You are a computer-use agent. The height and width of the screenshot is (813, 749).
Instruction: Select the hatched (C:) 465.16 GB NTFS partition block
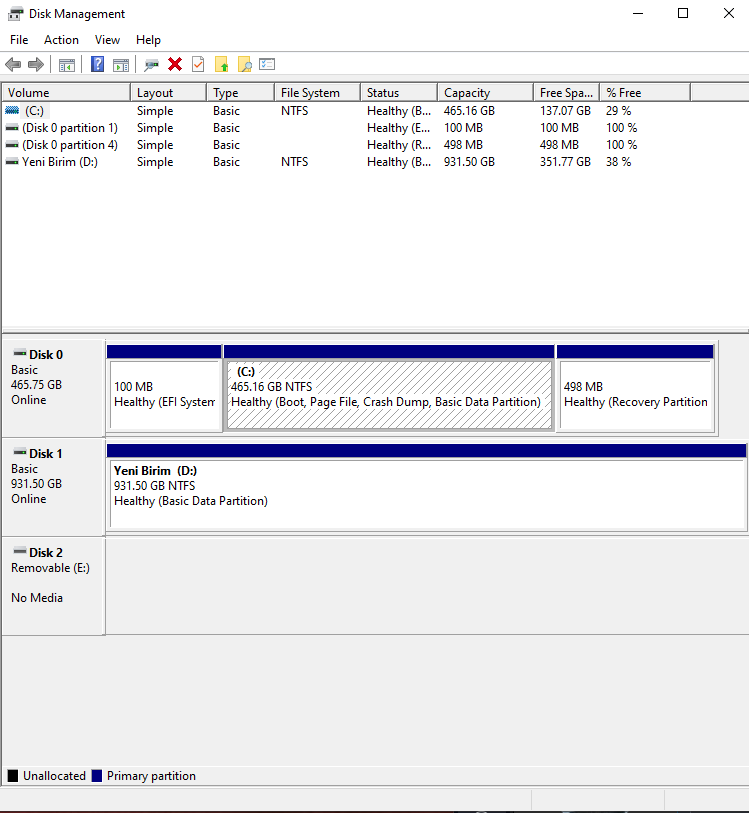[389, 388]
